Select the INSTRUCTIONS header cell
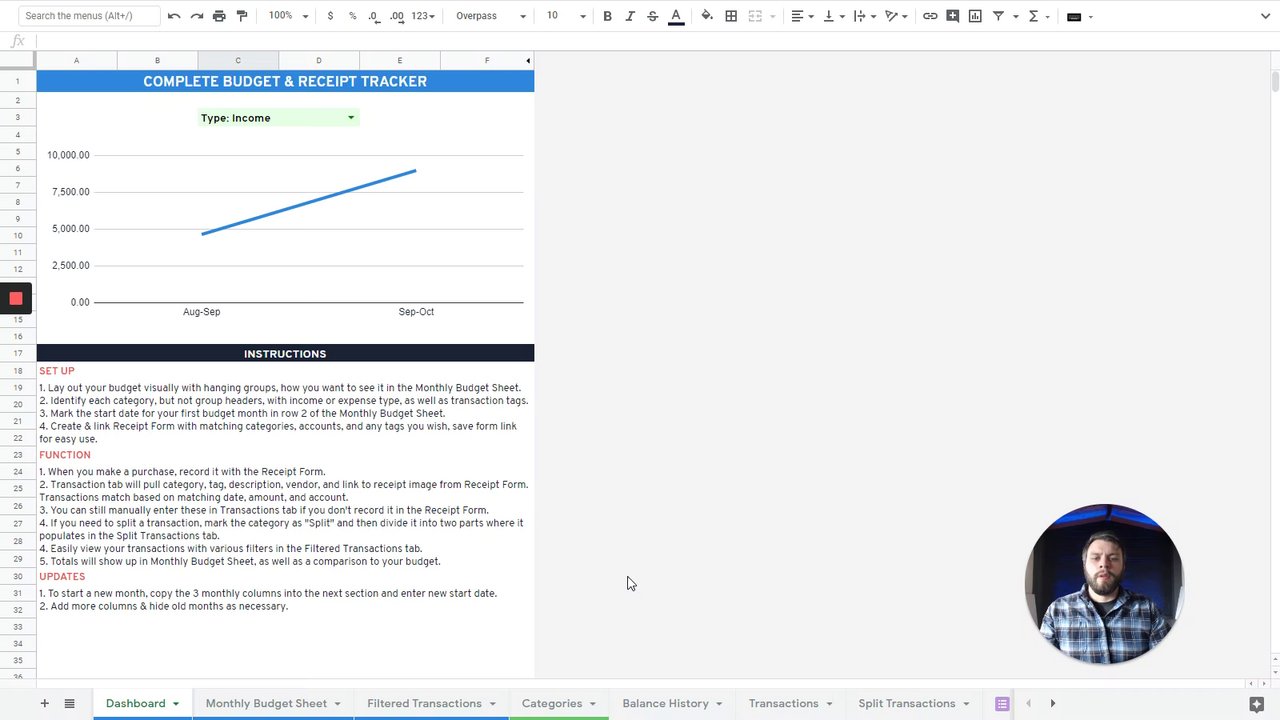1280x720 pixels. click(285, 353)
